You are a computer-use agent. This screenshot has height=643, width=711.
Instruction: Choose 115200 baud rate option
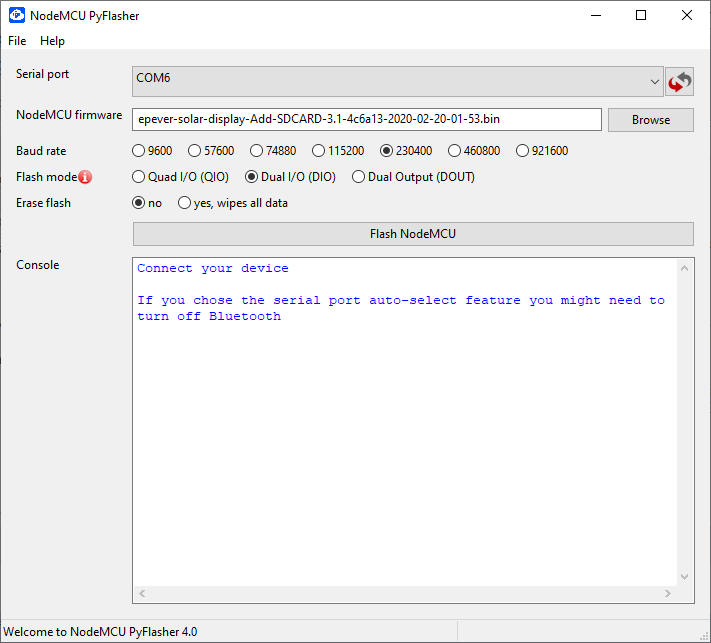pos(319,151)
